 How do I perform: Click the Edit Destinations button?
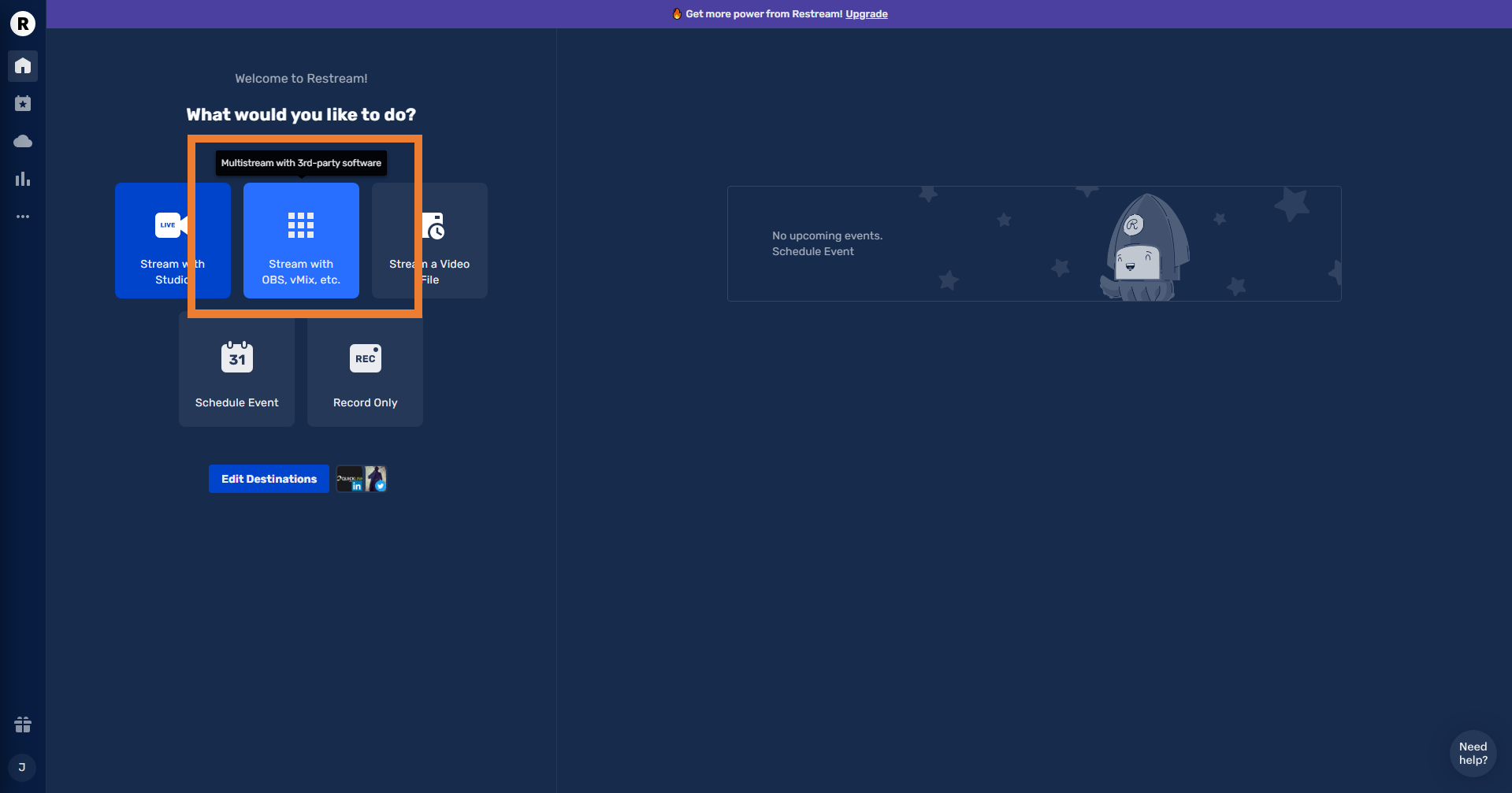(269, 479)
